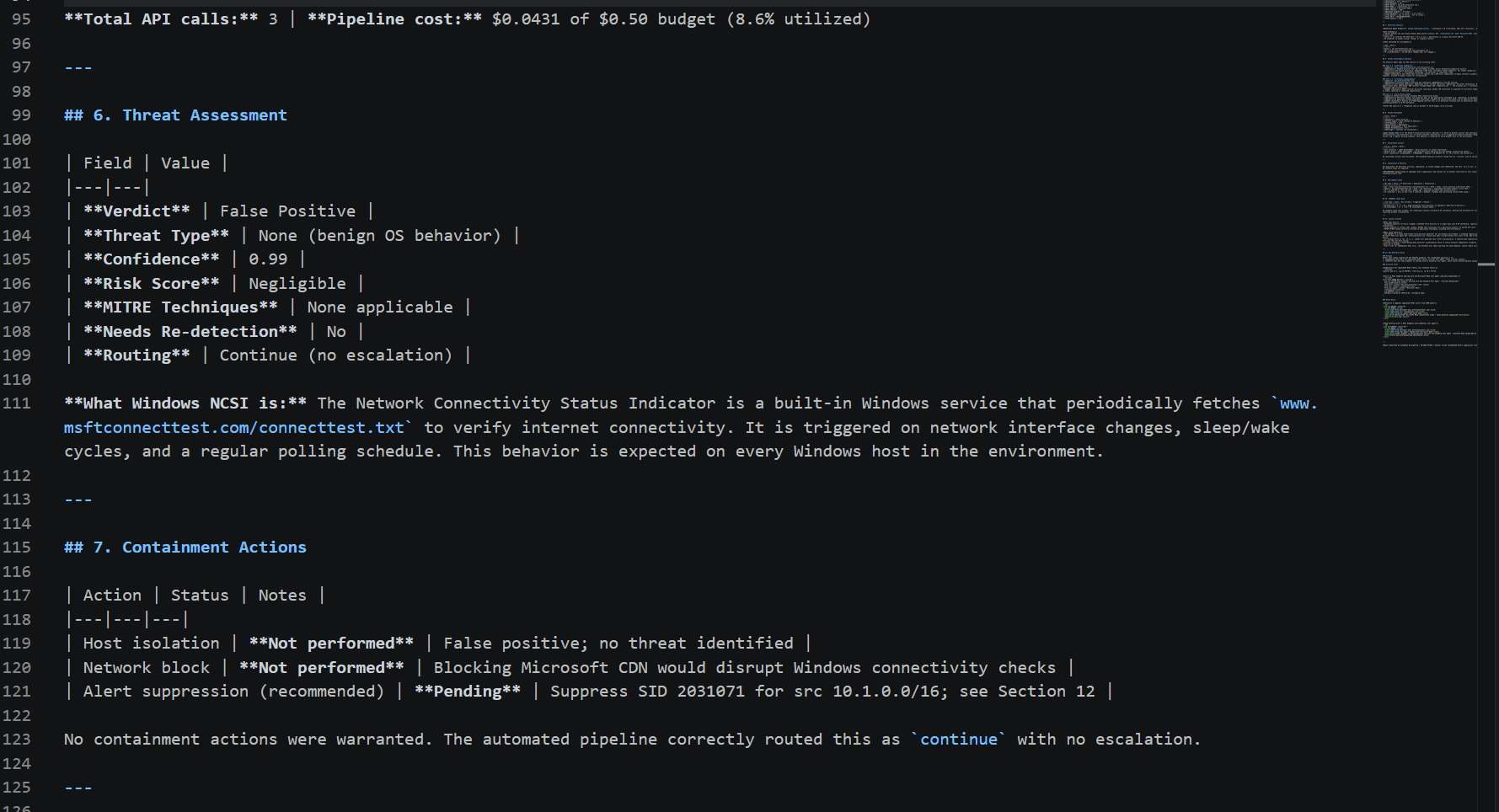Click the 'Field | Value' table header line

point(146,163)
